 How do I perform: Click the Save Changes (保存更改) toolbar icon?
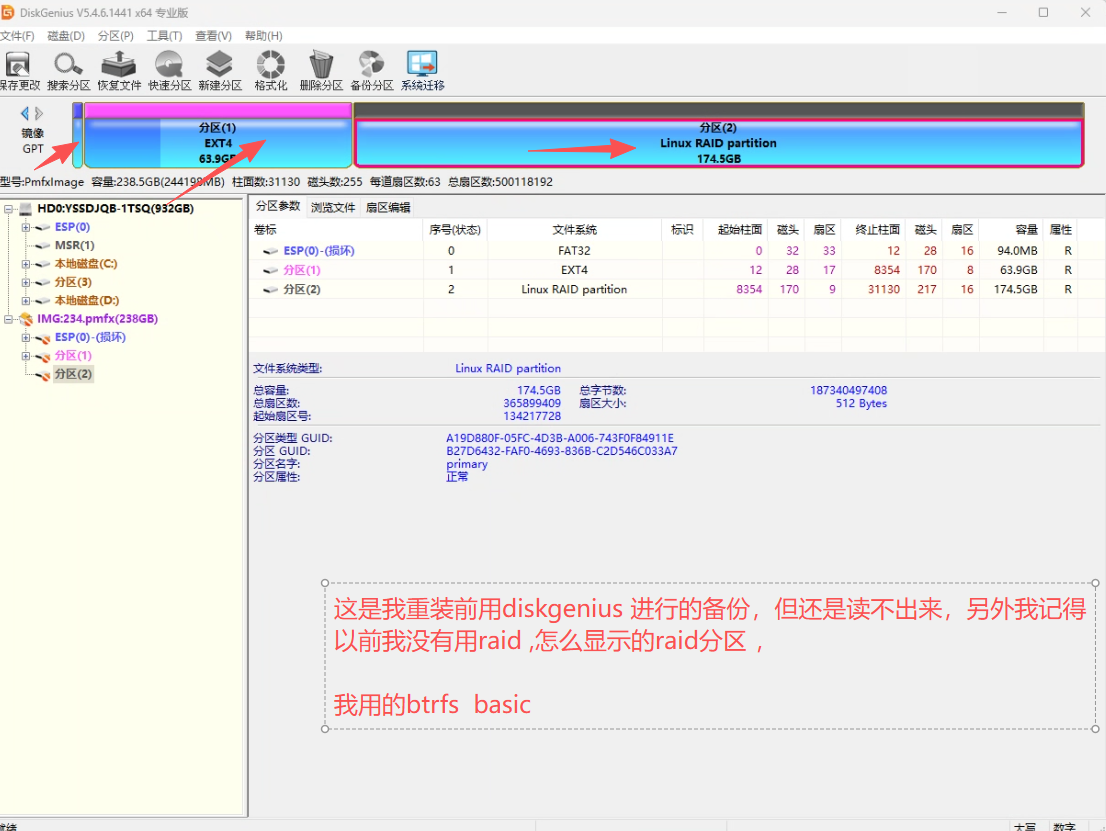click(x=18, y=65)
